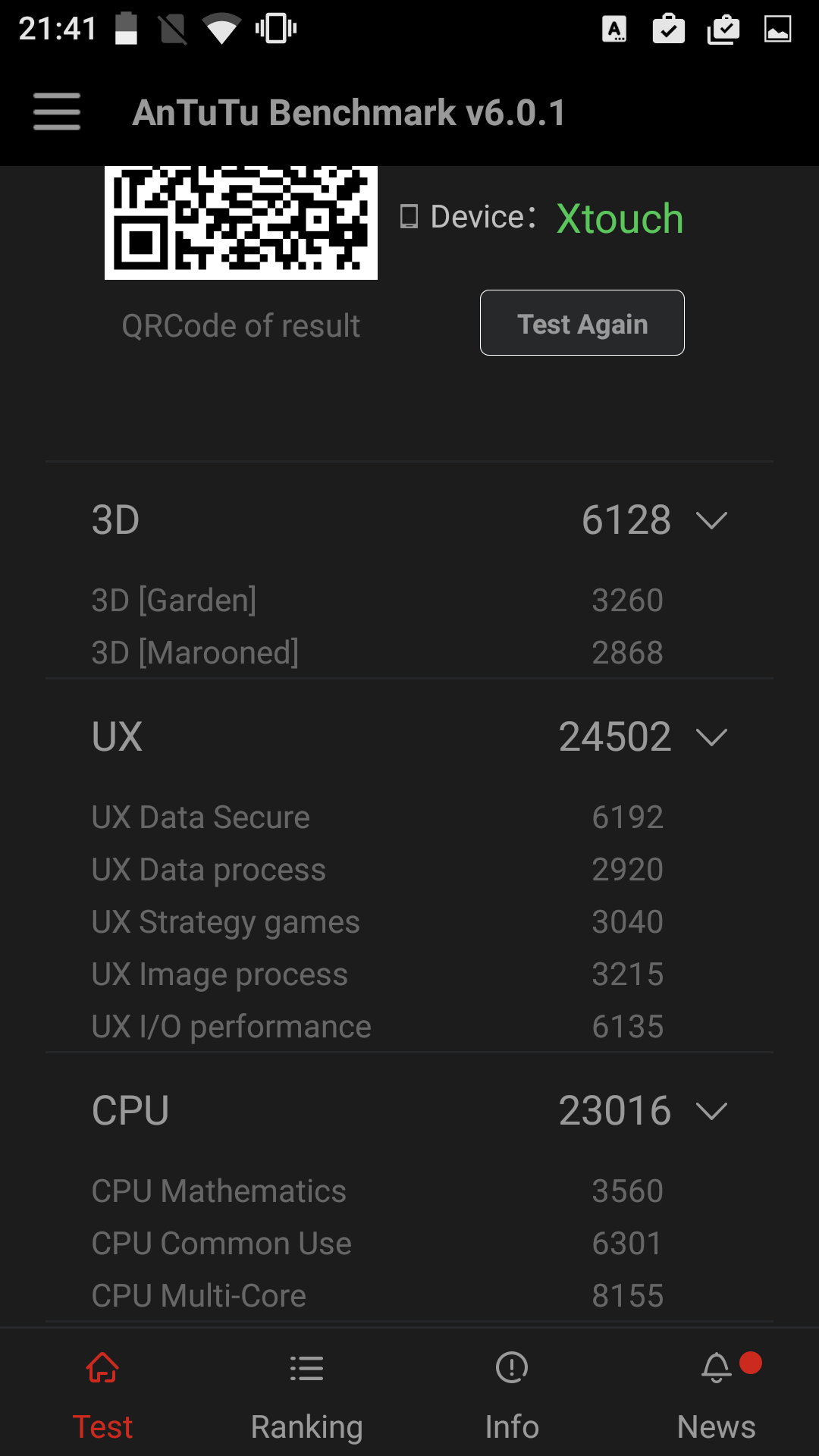Collapse the UX score section chevron
This screenshot has height=1456, width=819.
coord(711,737)
